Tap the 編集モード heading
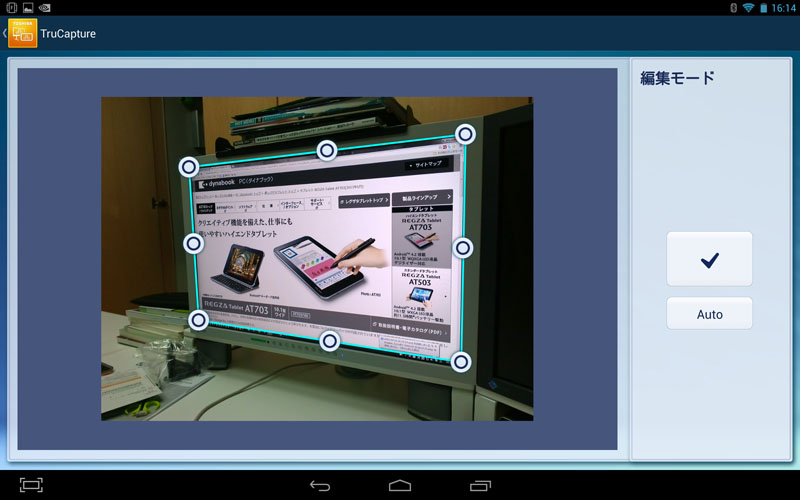This screenshot has width=800, height=500. pyautogui.click(x=678, y=78)
